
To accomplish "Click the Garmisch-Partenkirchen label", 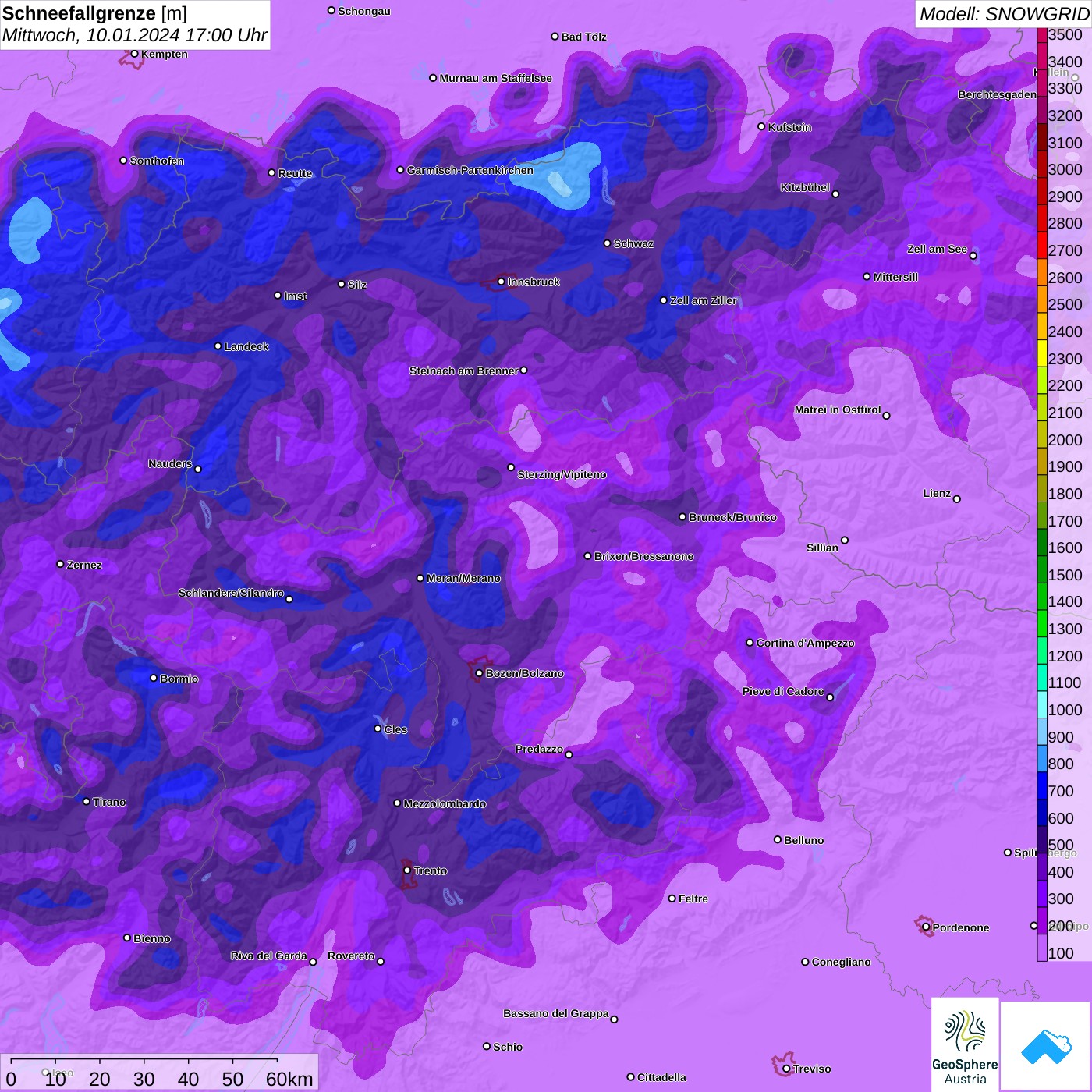I will (470, 170).
